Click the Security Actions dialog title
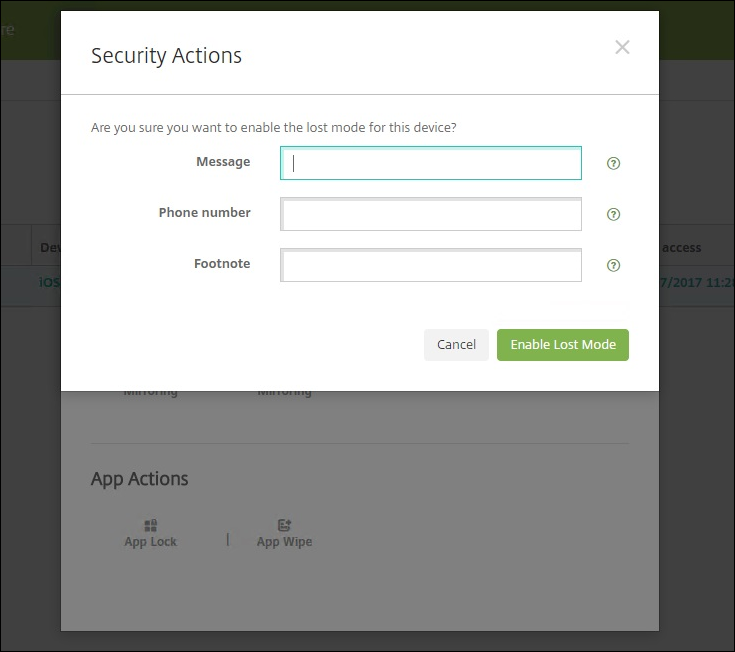 (x=166, y=55)
